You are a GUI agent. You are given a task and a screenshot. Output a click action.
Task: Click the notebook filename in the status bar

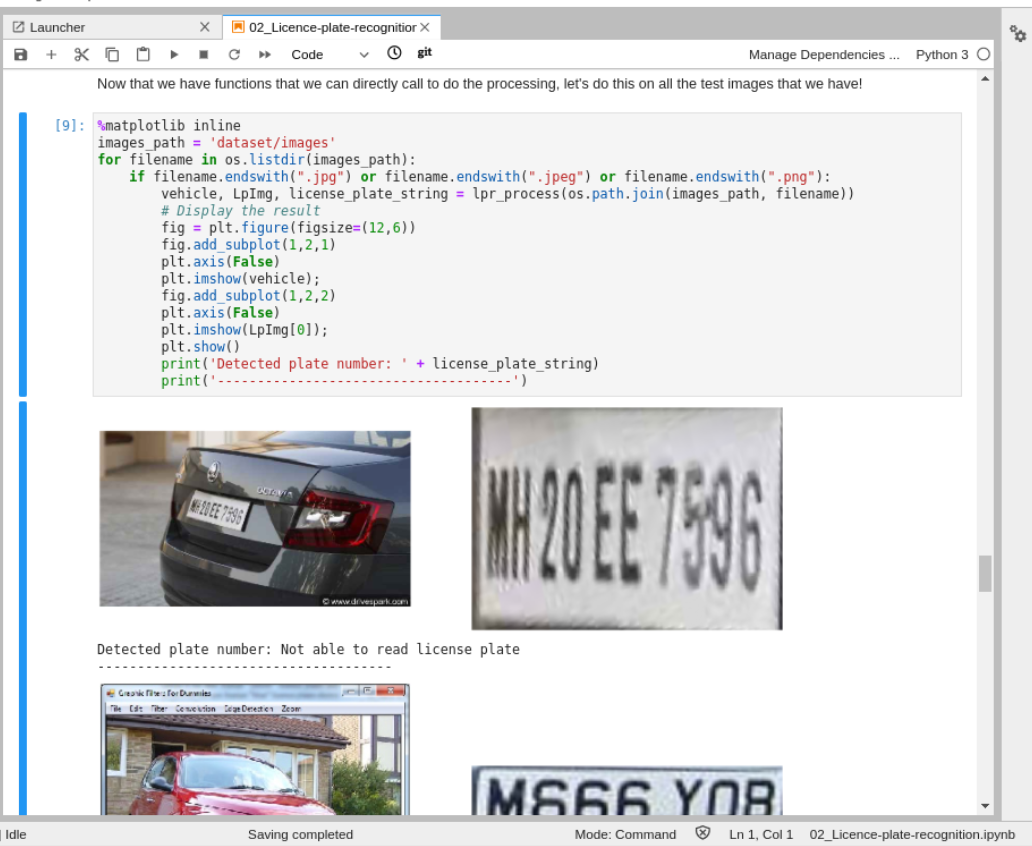tap(912, 834)
